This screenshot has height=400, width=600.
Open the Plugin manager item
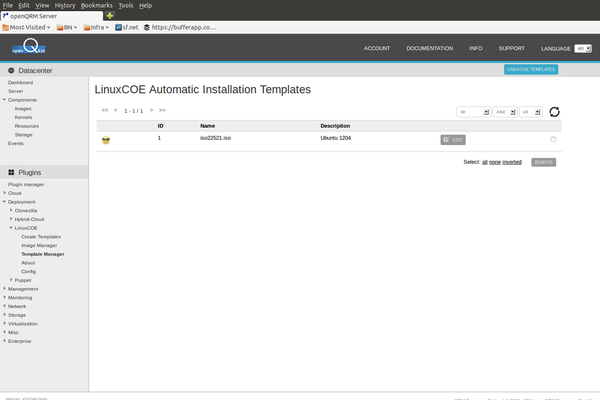coord(26,184)
